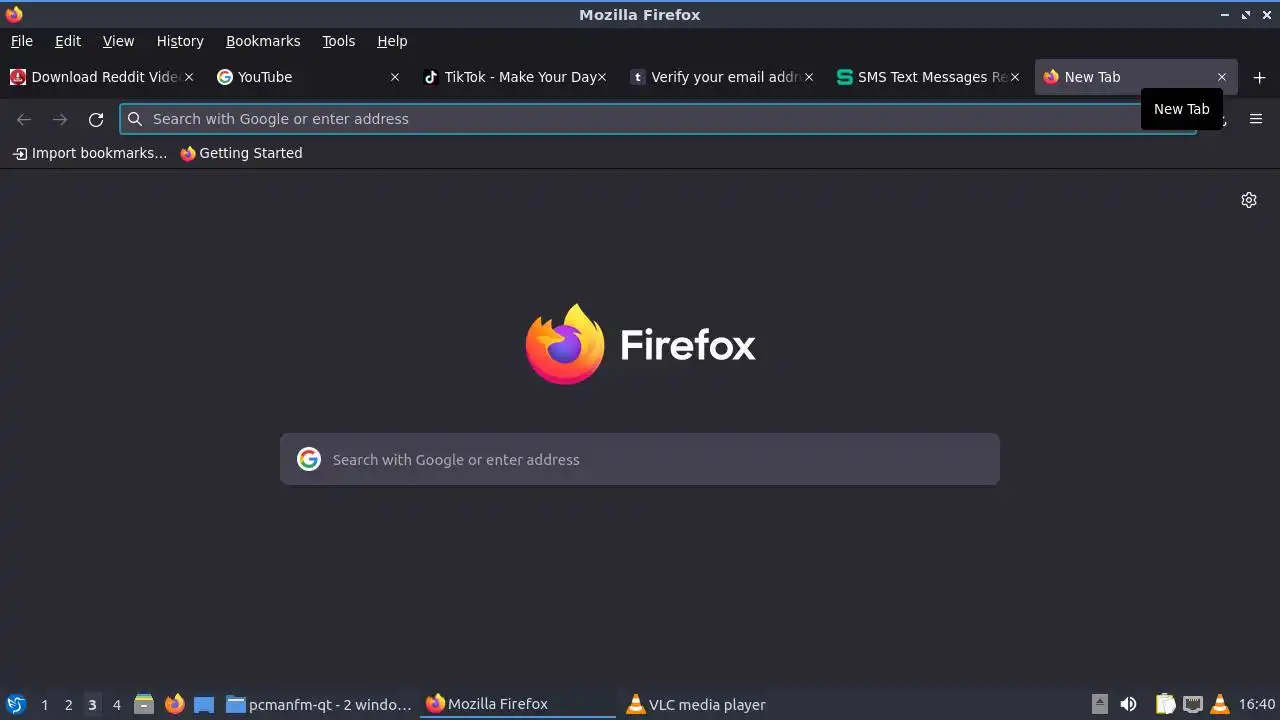Switch to virtual desktop 2
The image size is (1280, 720).
(x=68, y=704)
